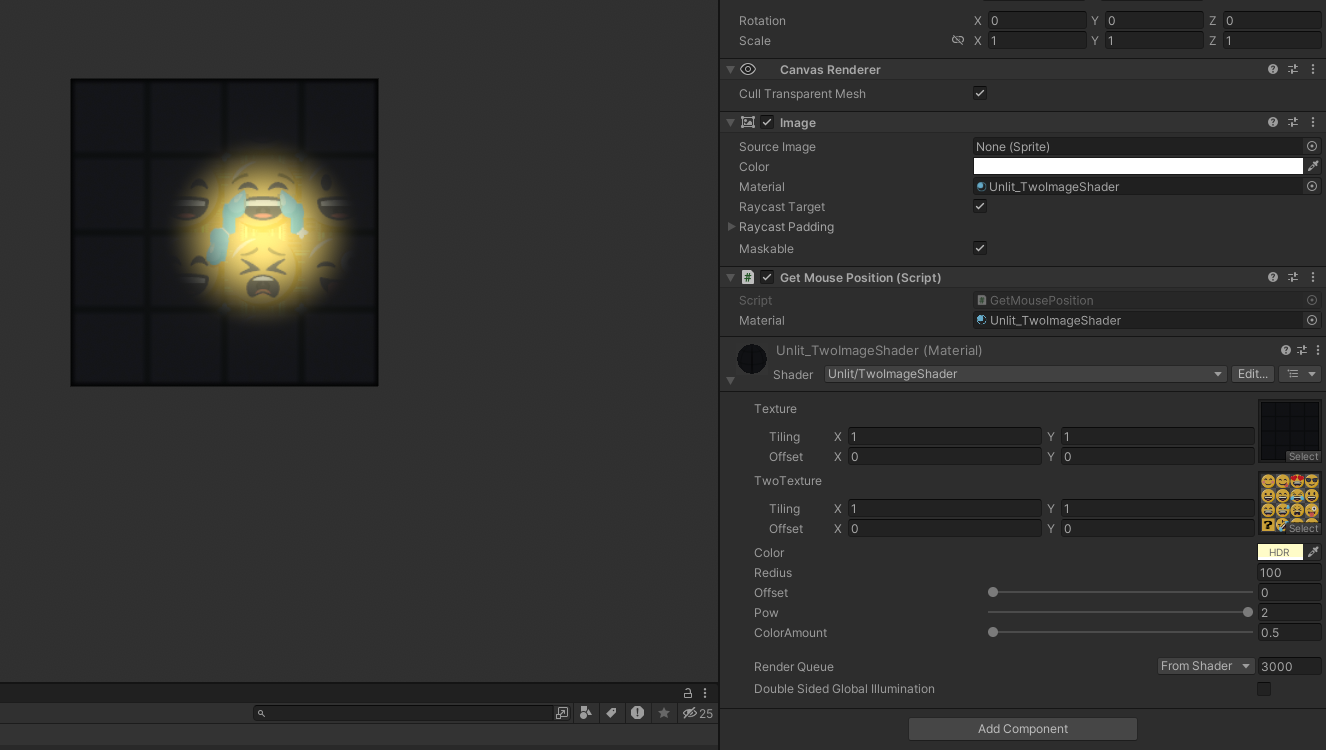1326x750 pixels.
Task: Toggle hidden packages visibility showing 25
Action: [698, 713]
